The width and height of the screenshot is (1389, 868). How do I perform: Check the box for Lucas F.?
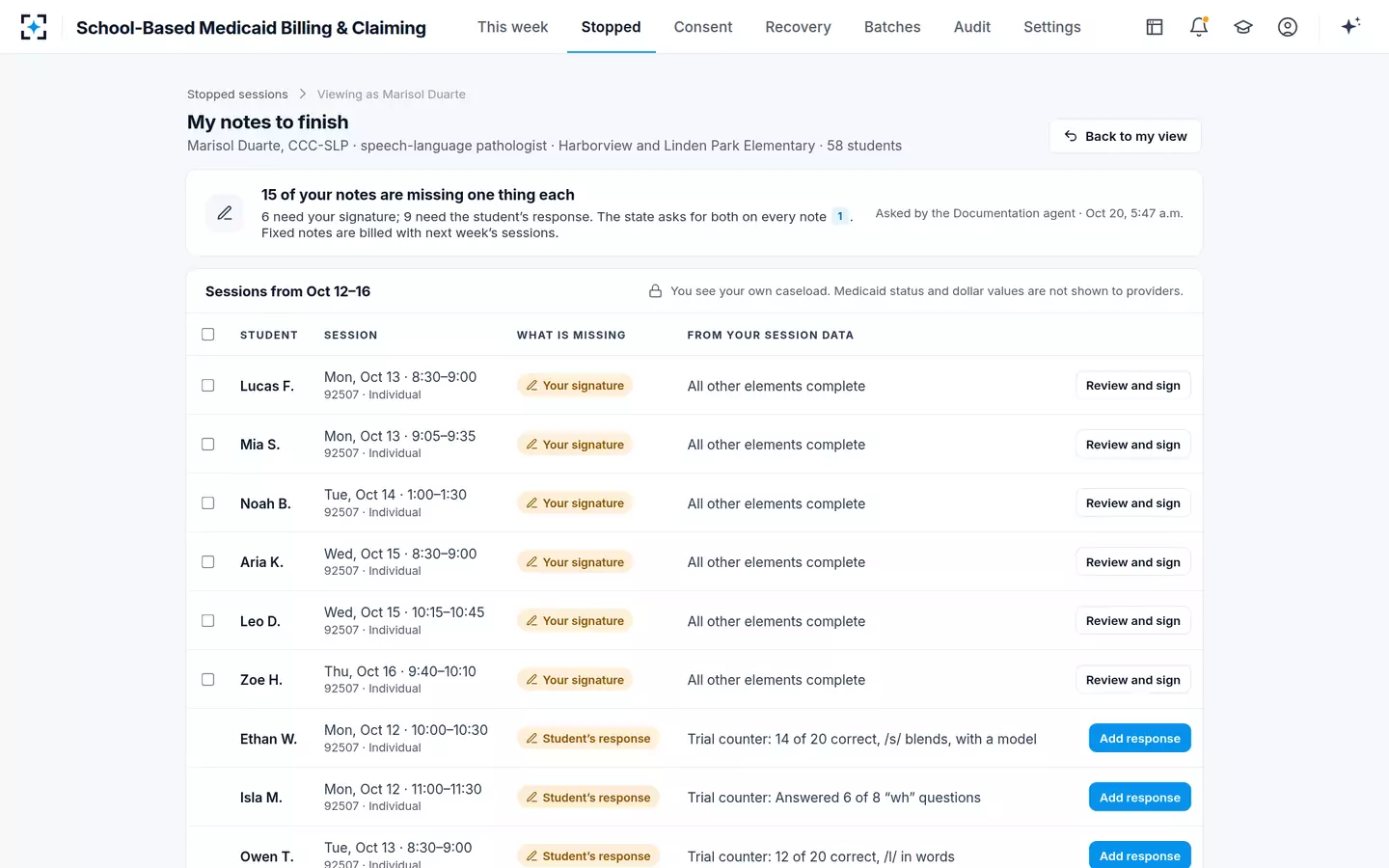(x=207, y=386)
